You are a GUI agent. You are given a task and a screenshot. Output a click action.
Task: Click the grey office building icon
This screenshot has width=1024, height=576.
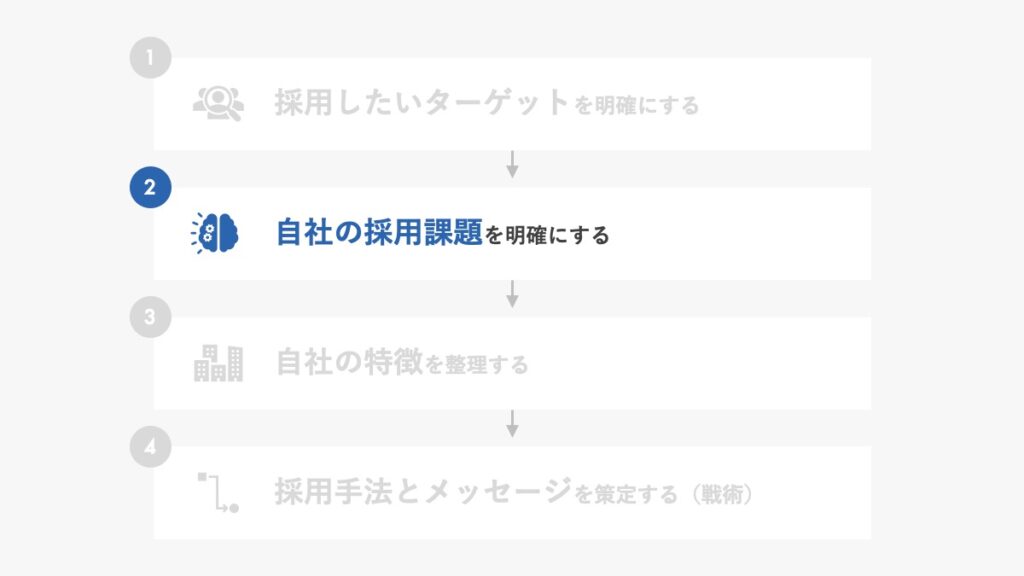tap(218, 363)
